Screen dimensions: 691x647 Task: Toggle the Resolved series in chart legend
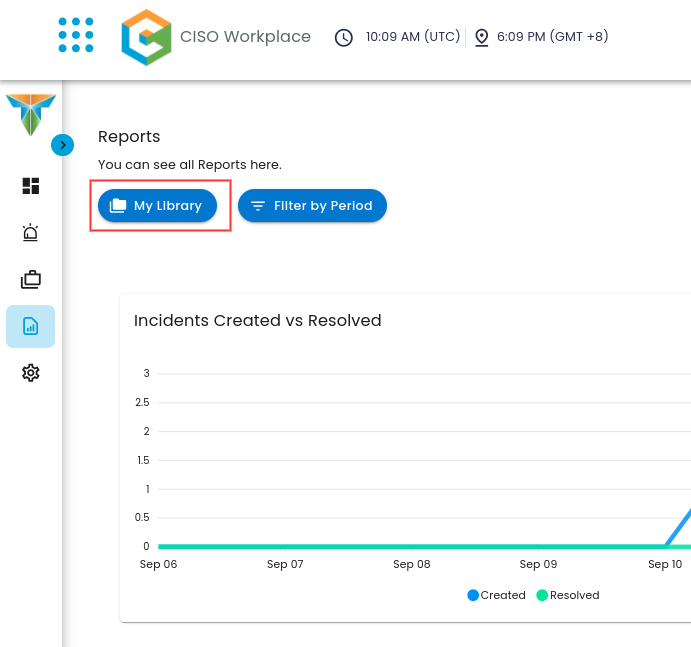pos(568,595)
